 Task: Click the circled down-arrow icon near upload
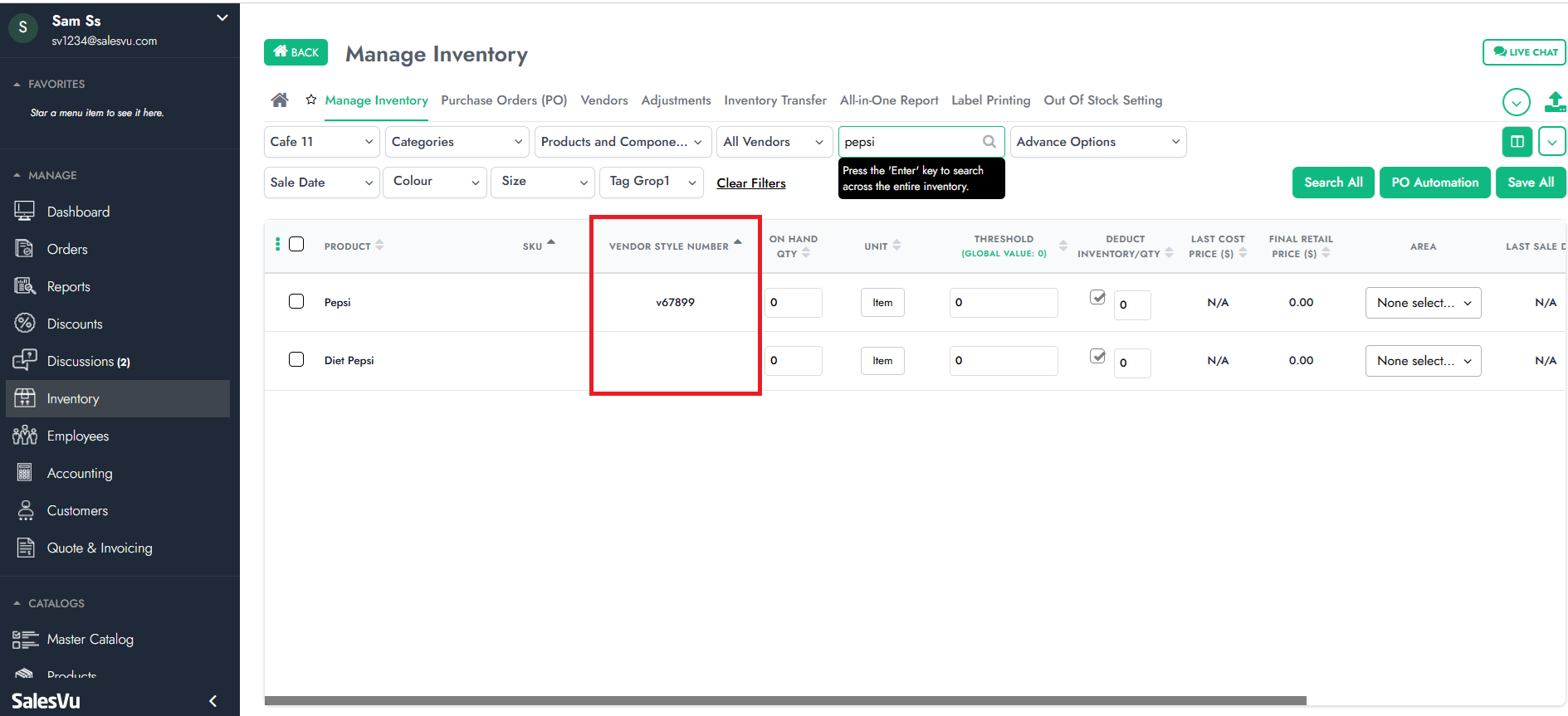point(1516,102)
